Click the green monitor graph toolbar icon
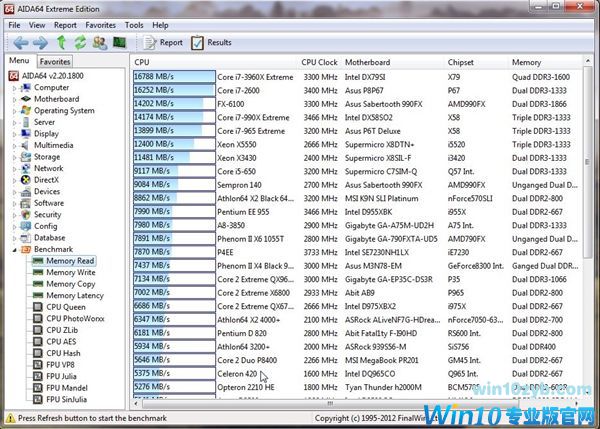 120,43
